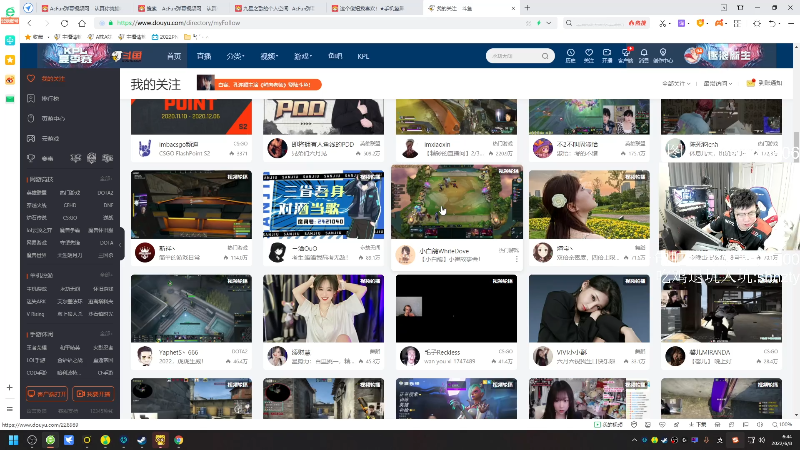The image size is (800, 450).
Task: Go to 首页 in navigation bar
Action: tap(174, 56)
